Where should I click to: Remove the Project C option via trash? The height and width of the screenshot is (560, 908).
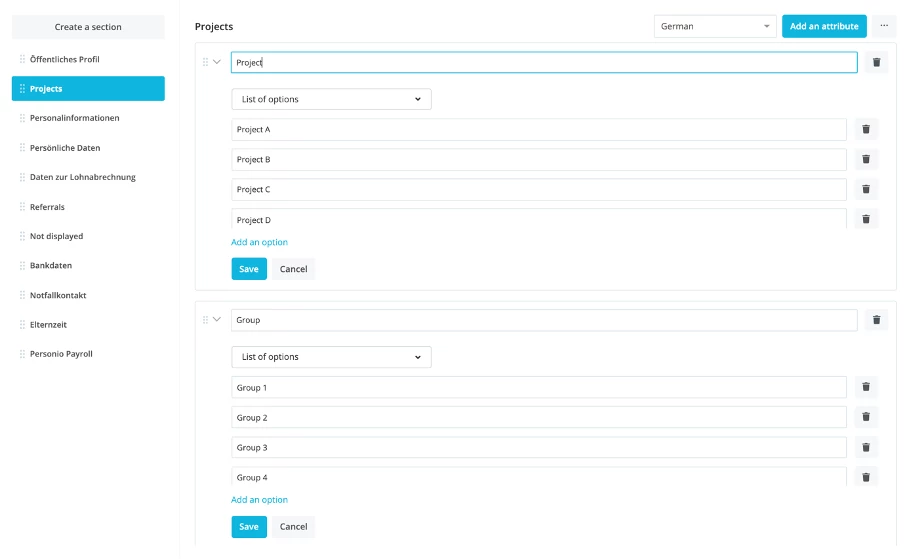(866, 189)
